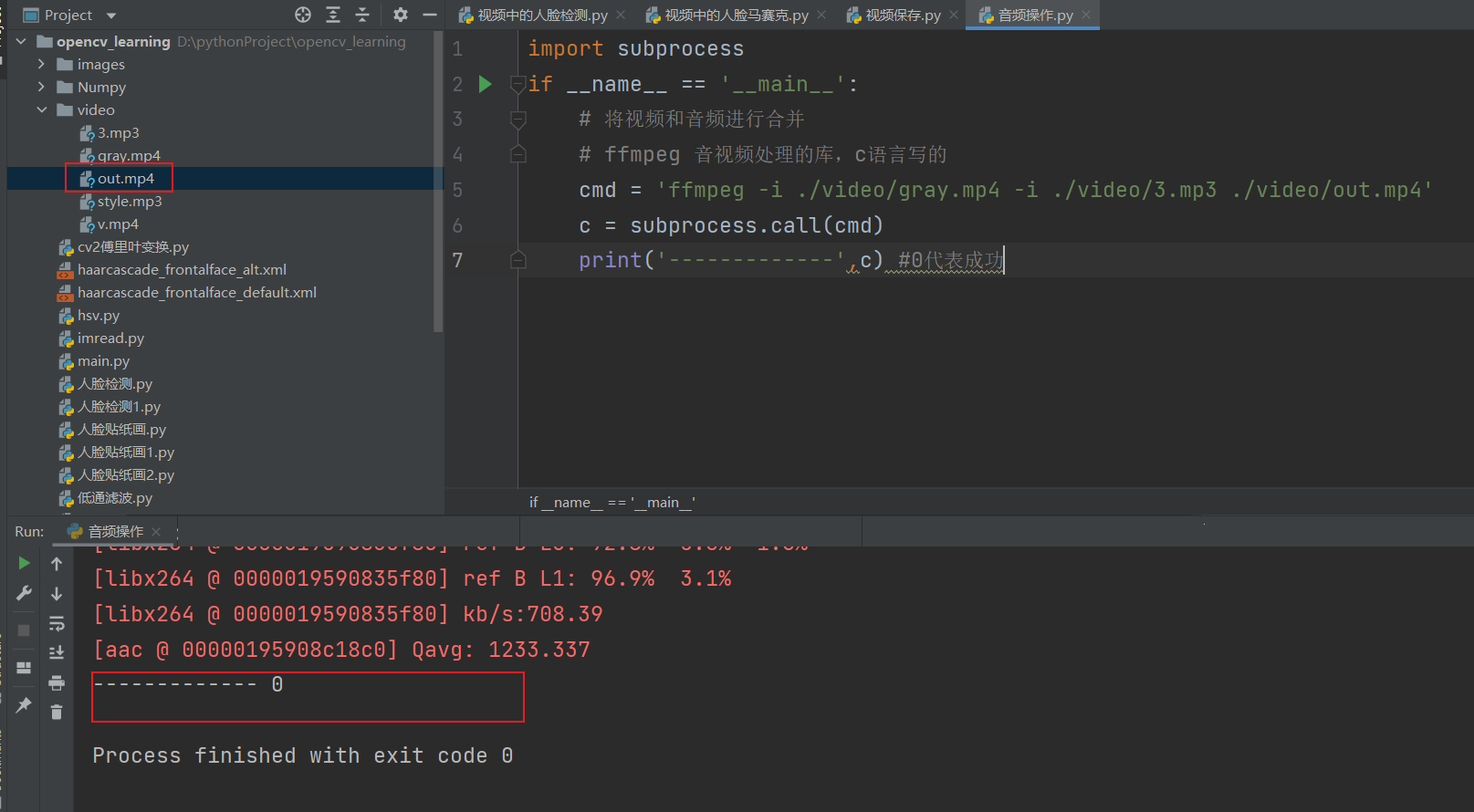The width and height of the screenshot is (1474, 812).
Task: Click the green run gutter arrow on line 2
Action: [486, 84]
